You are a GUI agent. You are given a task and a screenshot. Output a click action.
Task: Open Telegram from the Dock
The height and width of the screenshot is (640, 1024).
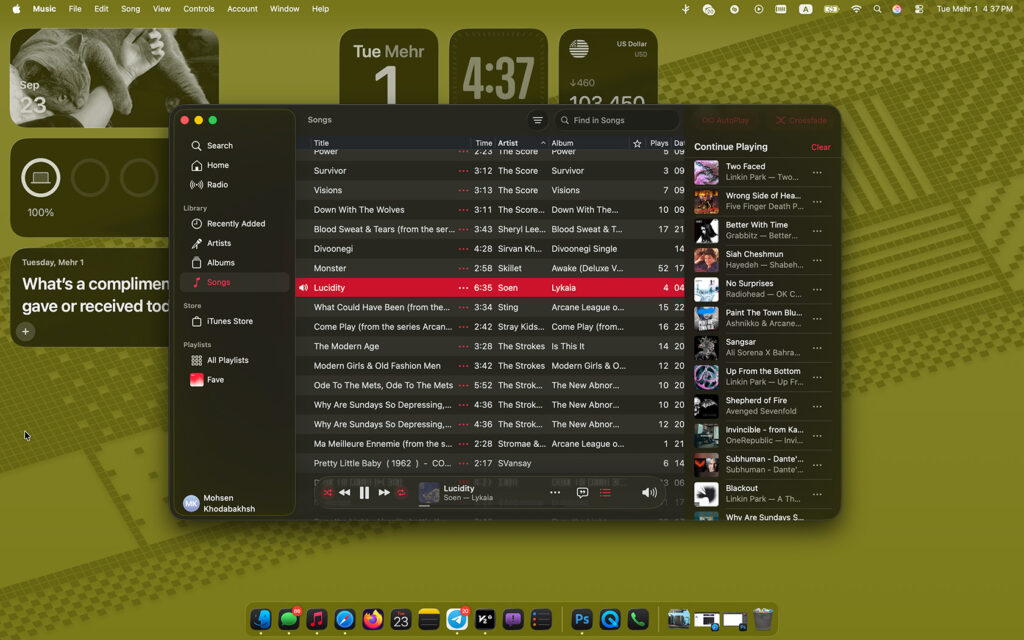pos(457,619)
